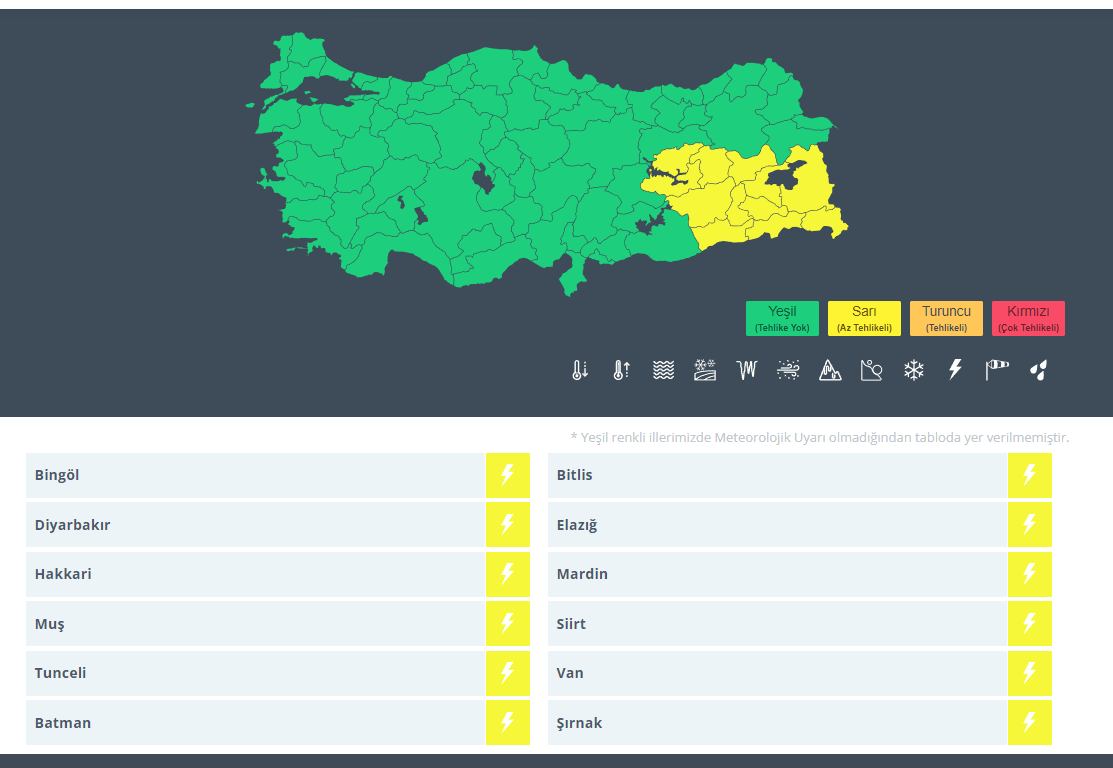Select the orange Turuncu legend box
This screenshot has height=768, width=1113.
tap(946, 318)
